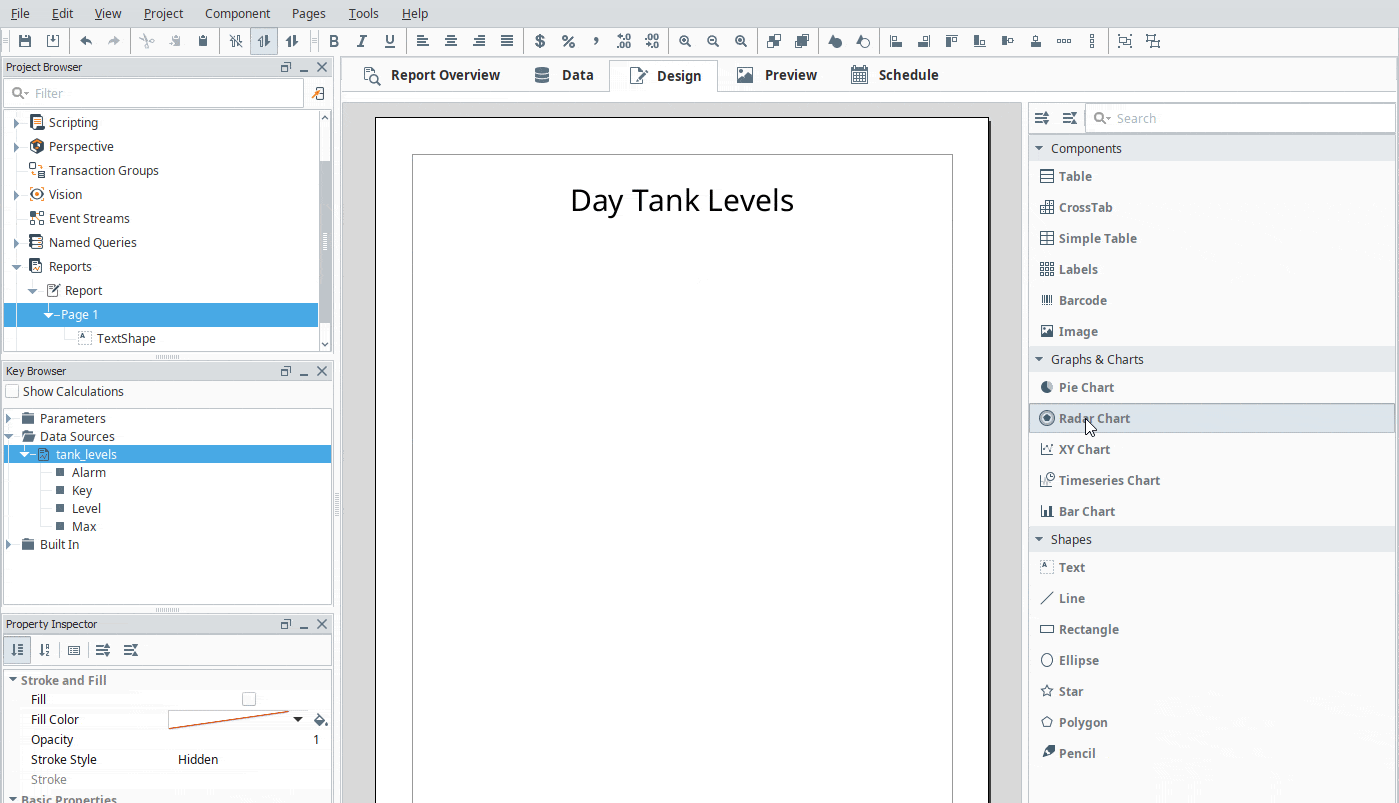Open the Component menu
This screenshot has height=803, width=1399.
[x=238, y=13]
